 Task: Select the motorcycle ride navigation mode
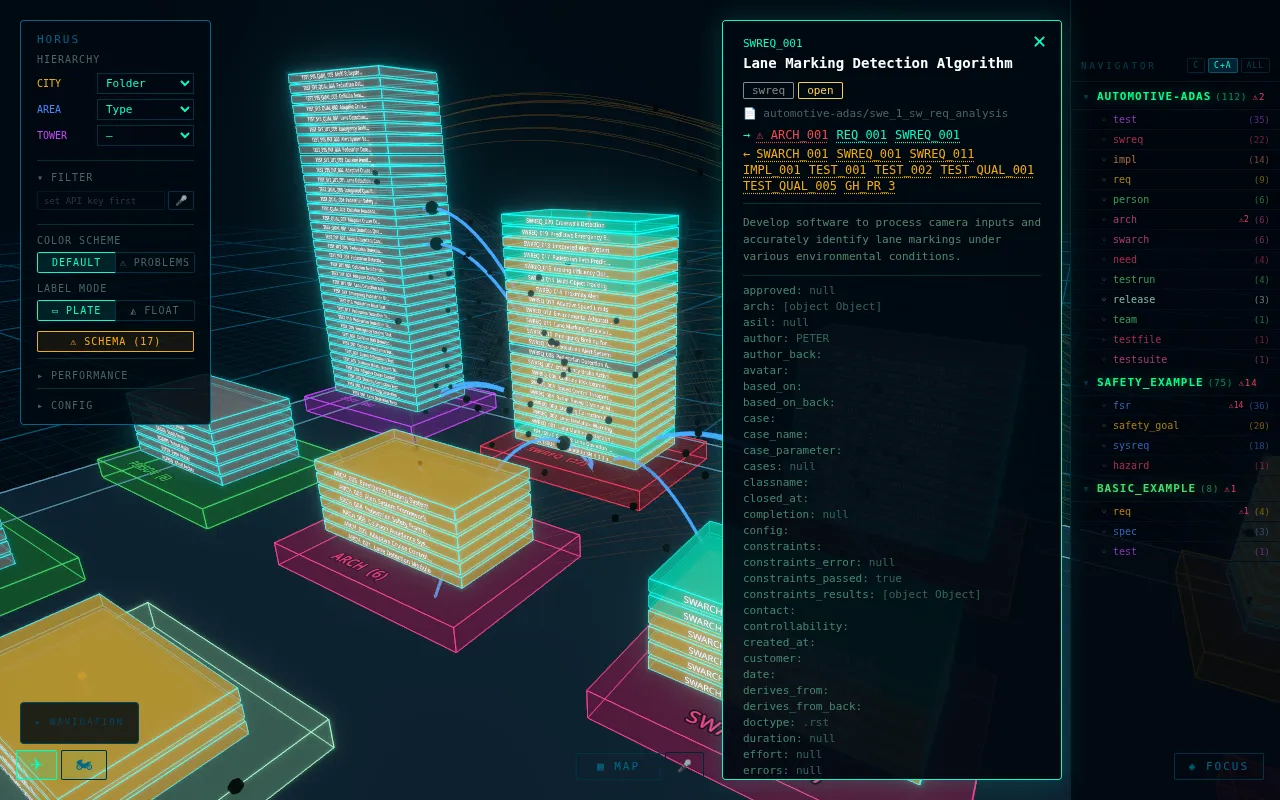click(84, 765)
